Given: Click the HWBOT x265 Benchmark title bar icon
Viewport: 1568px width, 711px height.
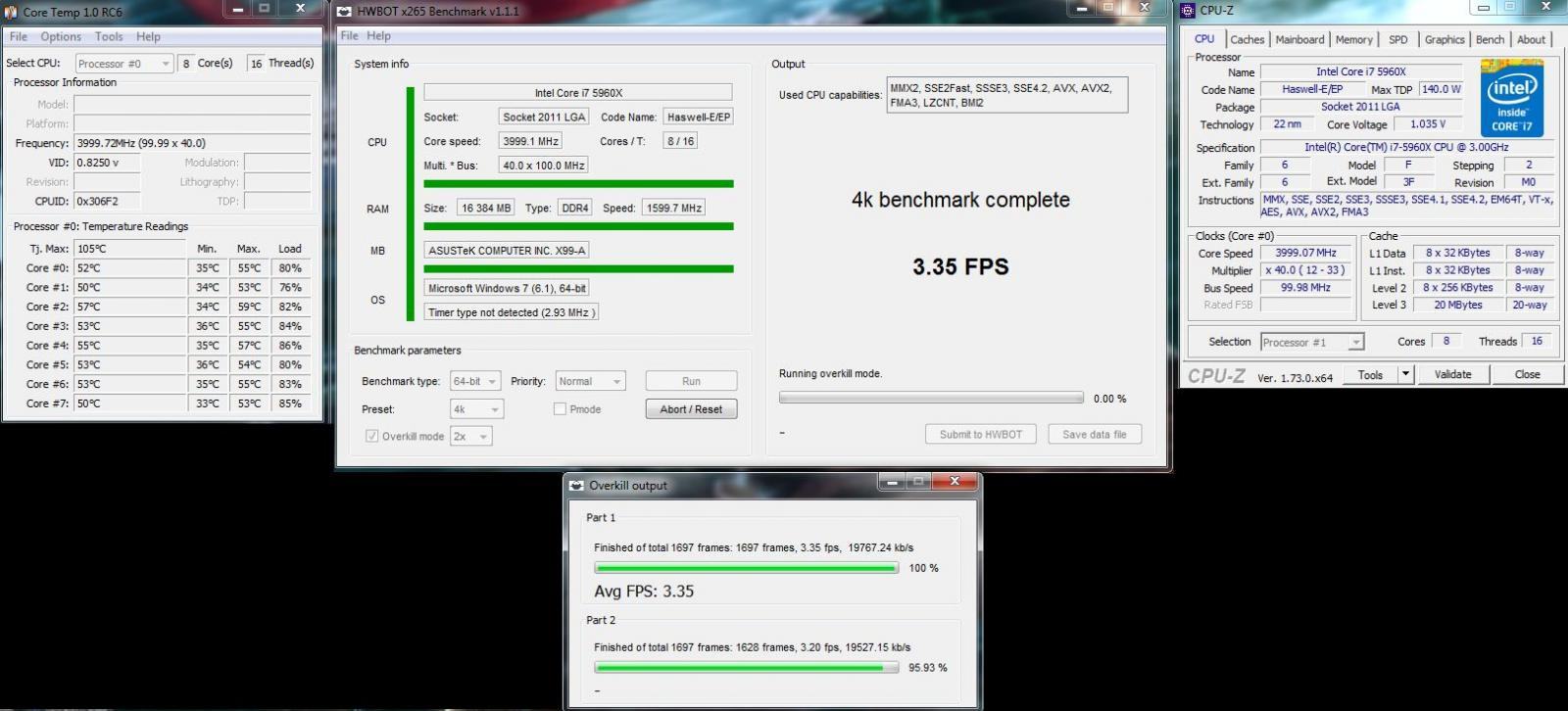Looking at the screenshot, I should click(x=345, y=12).
